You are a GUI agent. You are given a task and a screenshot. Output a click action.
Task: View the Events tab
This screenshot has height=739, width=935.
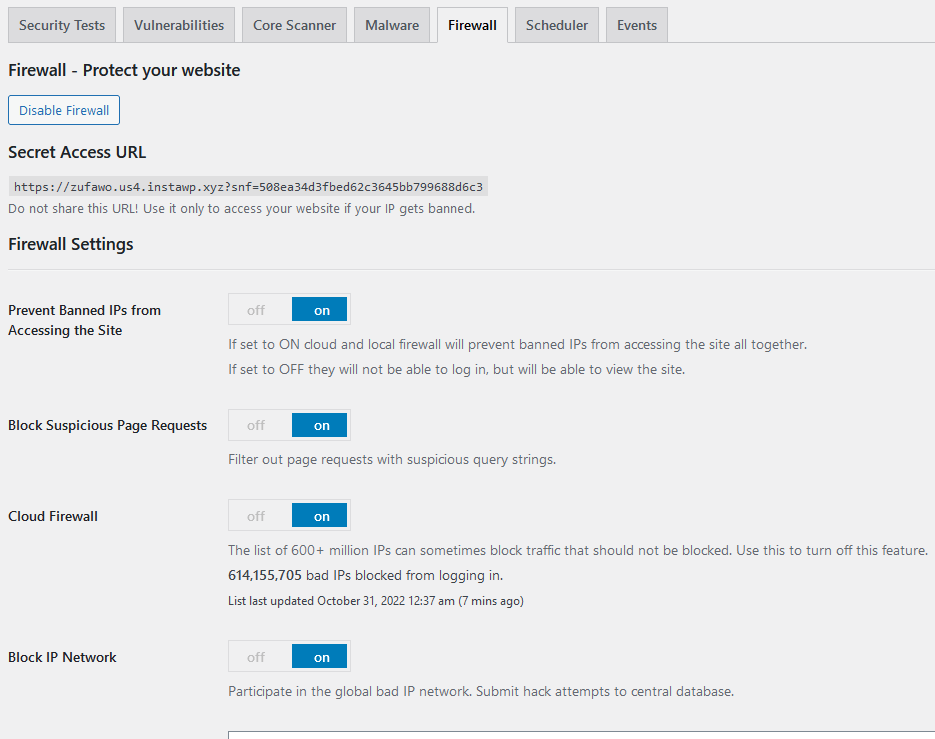[x=637, y=25]
